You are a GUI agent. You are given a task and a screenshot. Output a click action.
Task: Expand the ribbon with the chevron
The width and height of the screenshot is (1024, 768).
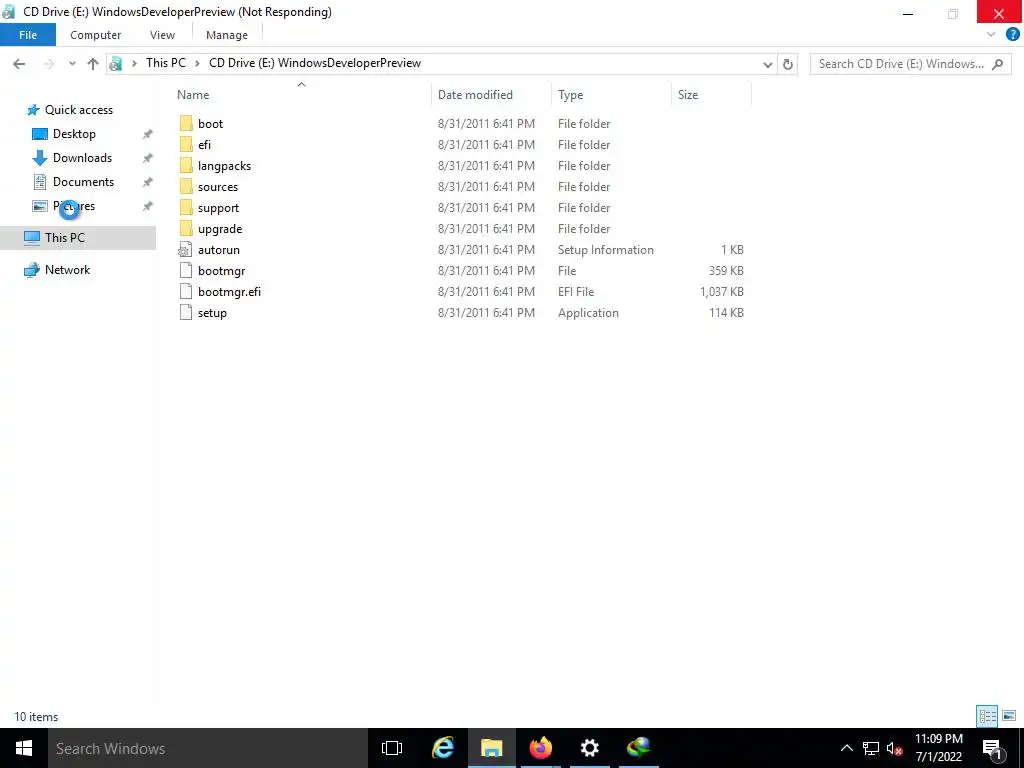pyautogui.click(x=991, y=35)
